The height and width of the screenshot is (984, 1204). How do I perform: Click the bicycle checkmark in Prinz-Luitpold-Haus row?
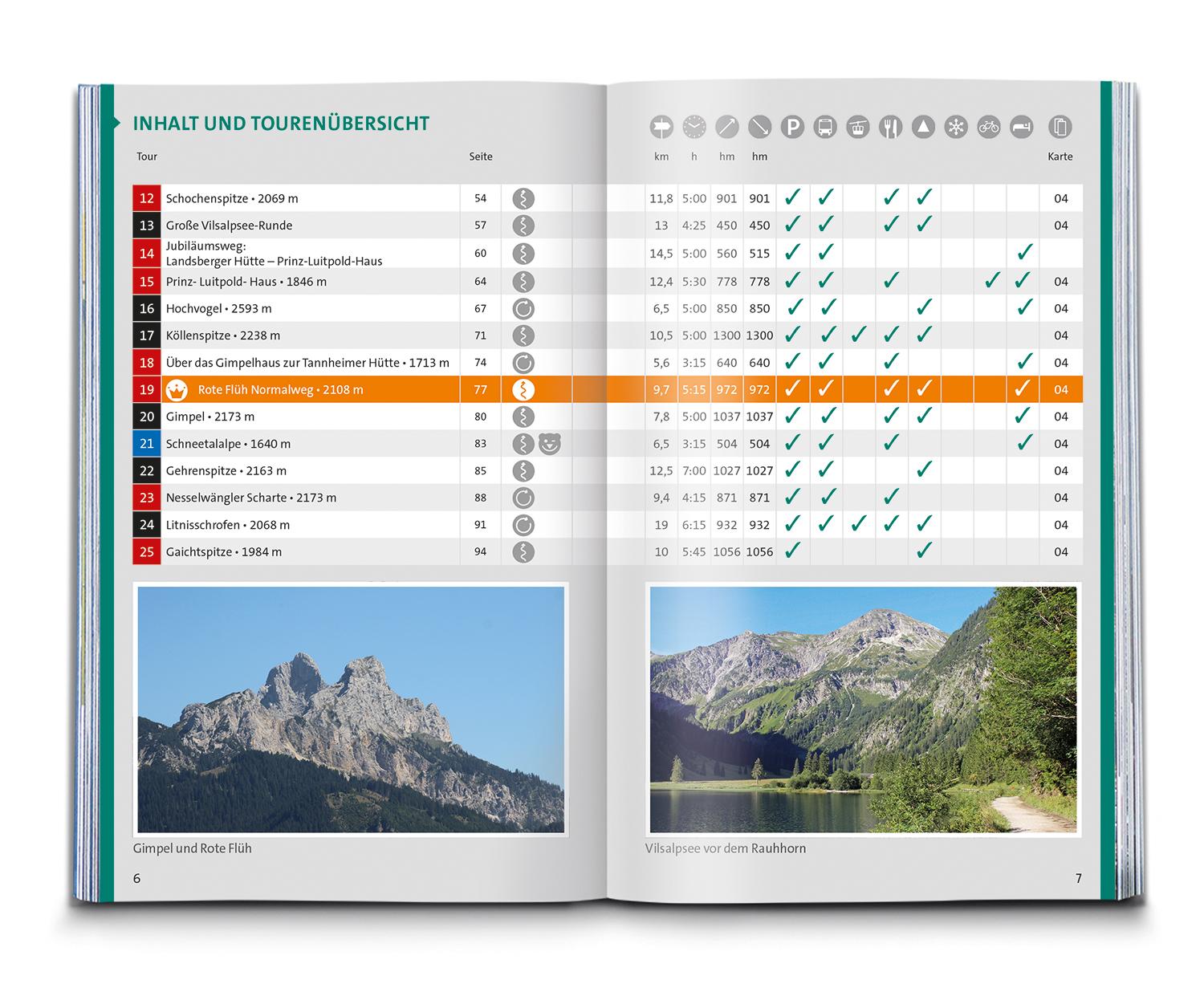(x=992, y=281)
